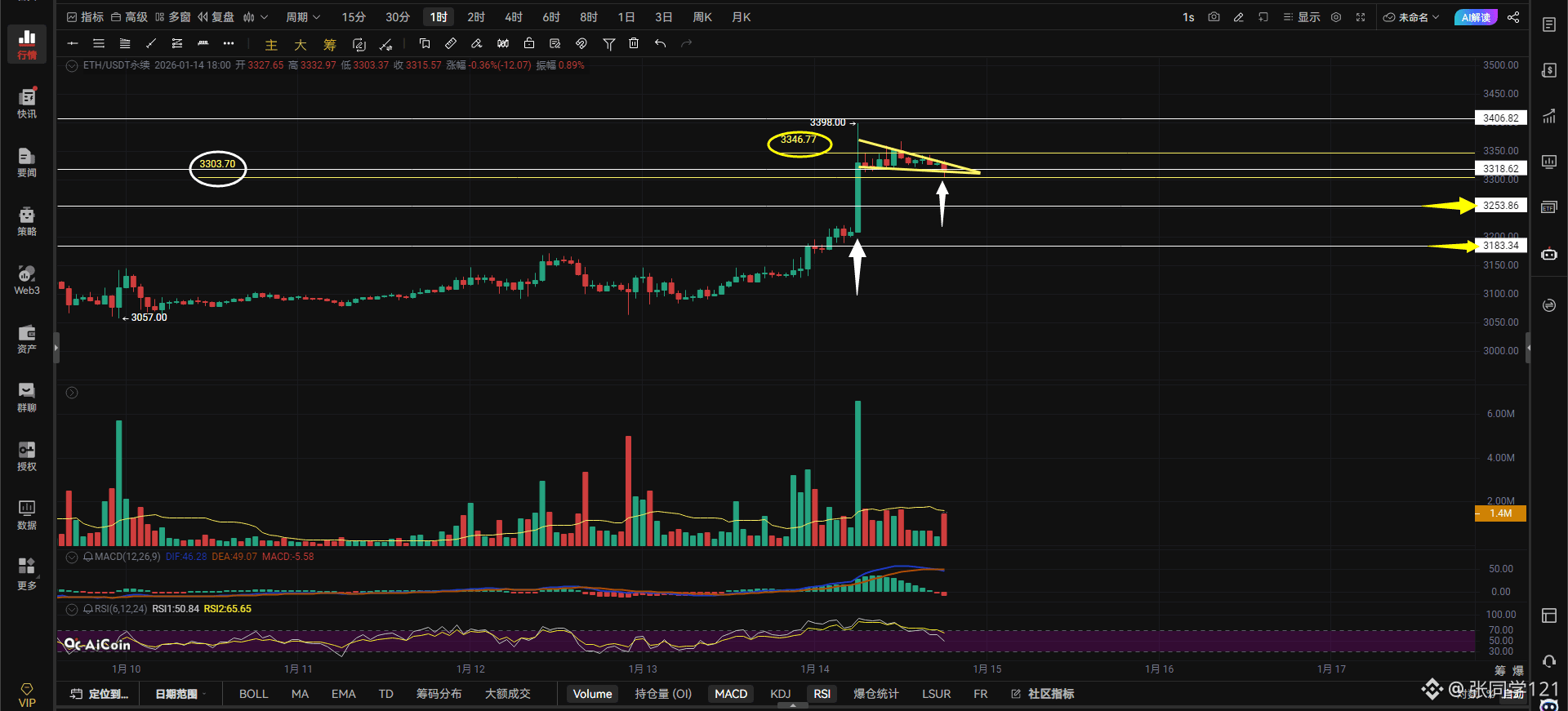1568x711 pixels.
Task: Click the 1.4M volume axis label
Action: point(1501,513)
